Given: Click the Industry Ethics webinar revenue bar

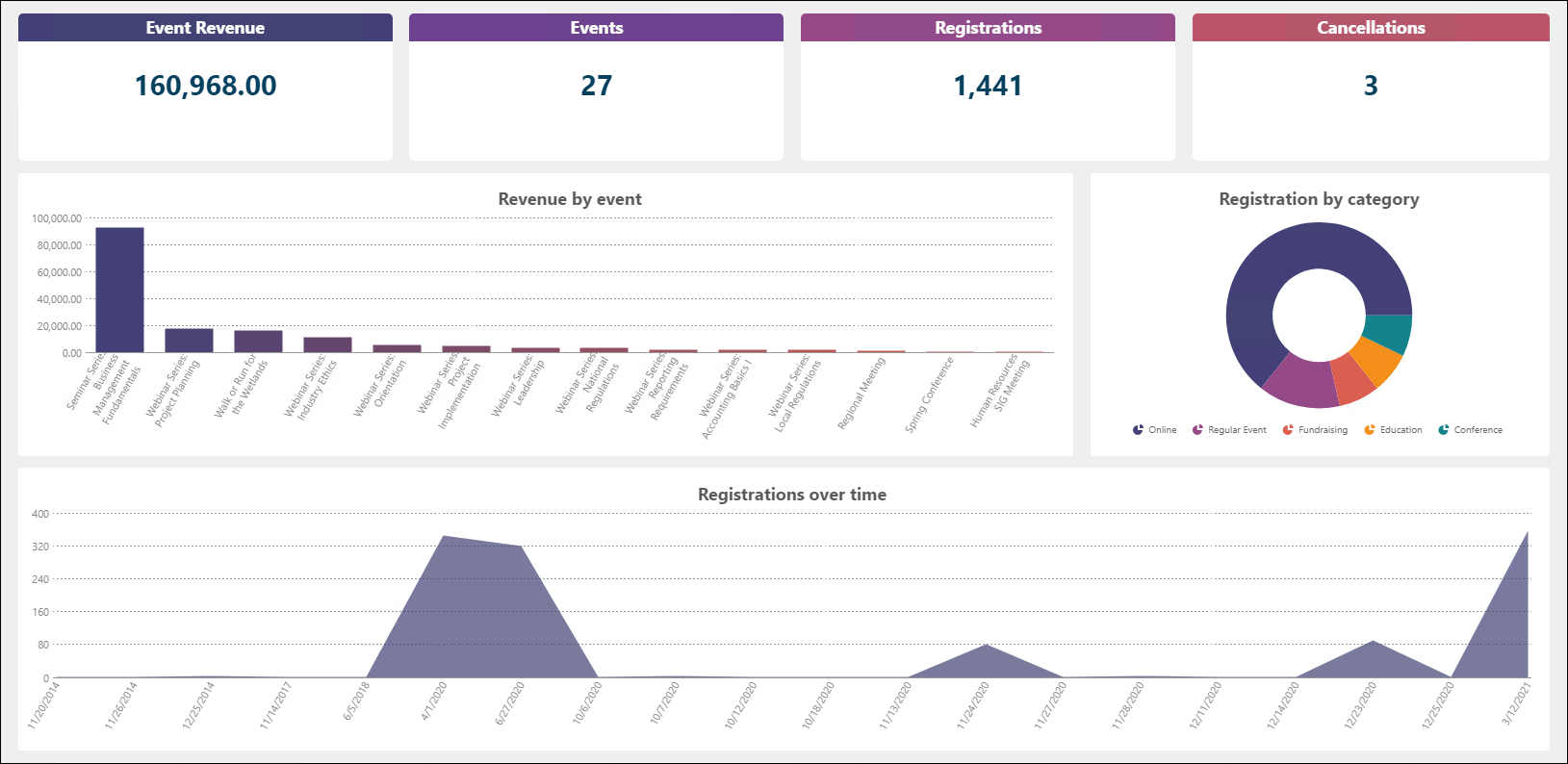Looking at the screenshot, I should click(327, 344).
